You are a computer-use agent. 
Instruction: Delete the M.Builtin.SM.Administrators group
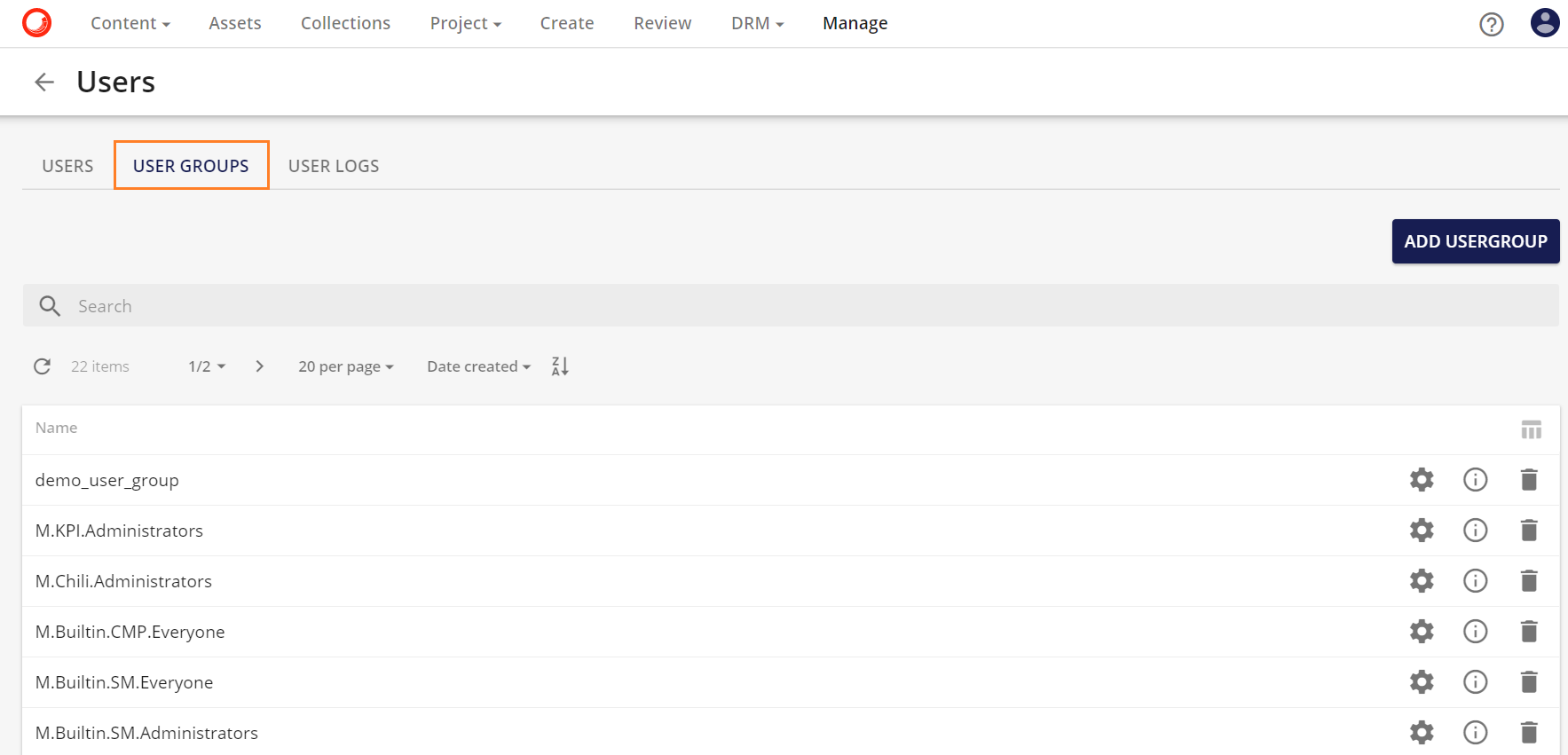pos(1529,733)
